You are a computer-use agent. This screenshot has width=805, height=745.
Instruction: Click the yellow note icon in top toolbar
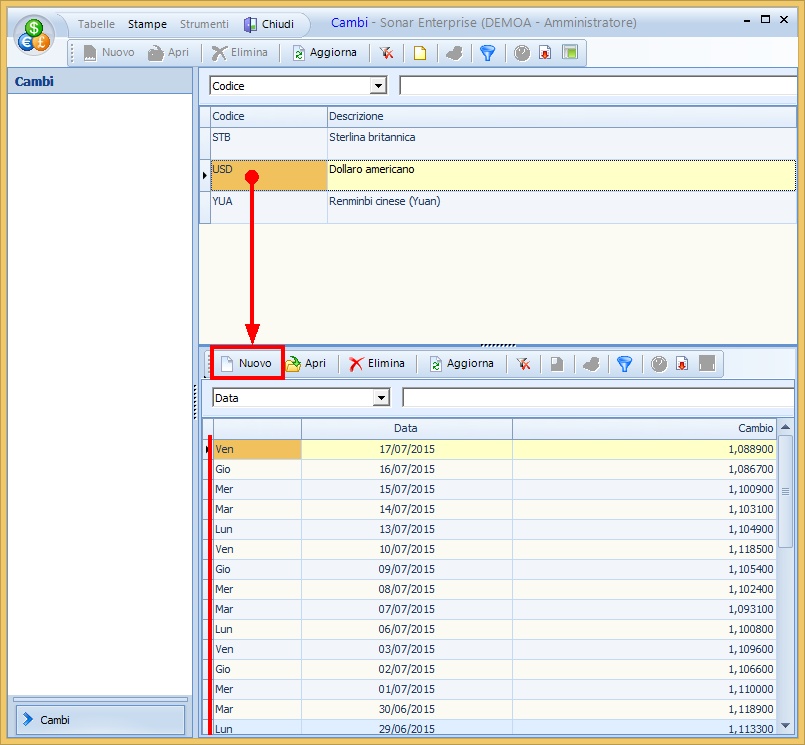pyautogui.click(x=420, y=53)
